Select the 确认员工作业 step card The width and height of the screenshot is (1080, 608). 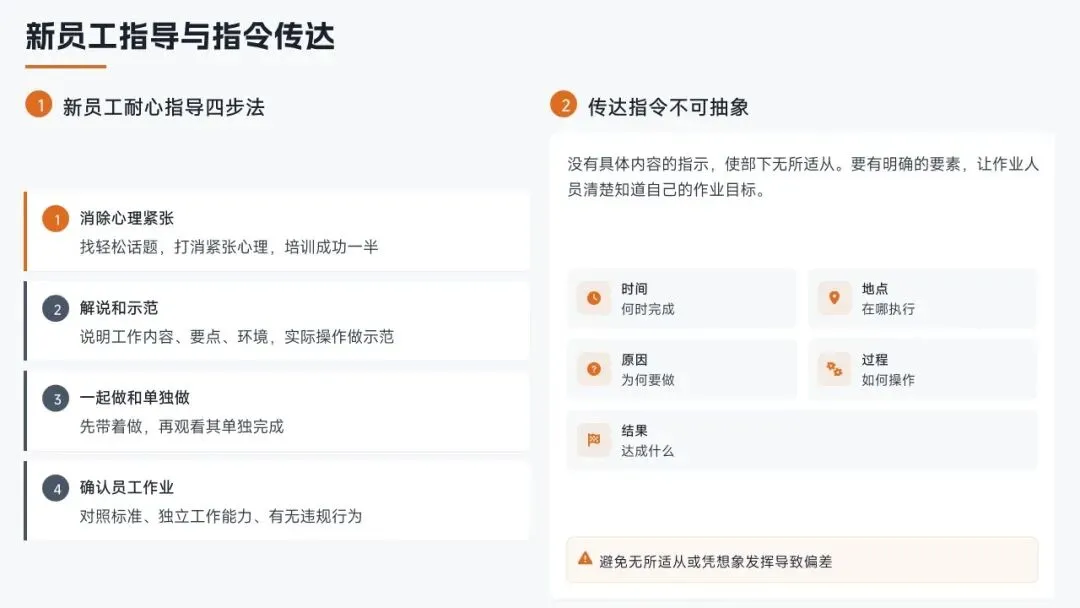(x=277, y=501)
